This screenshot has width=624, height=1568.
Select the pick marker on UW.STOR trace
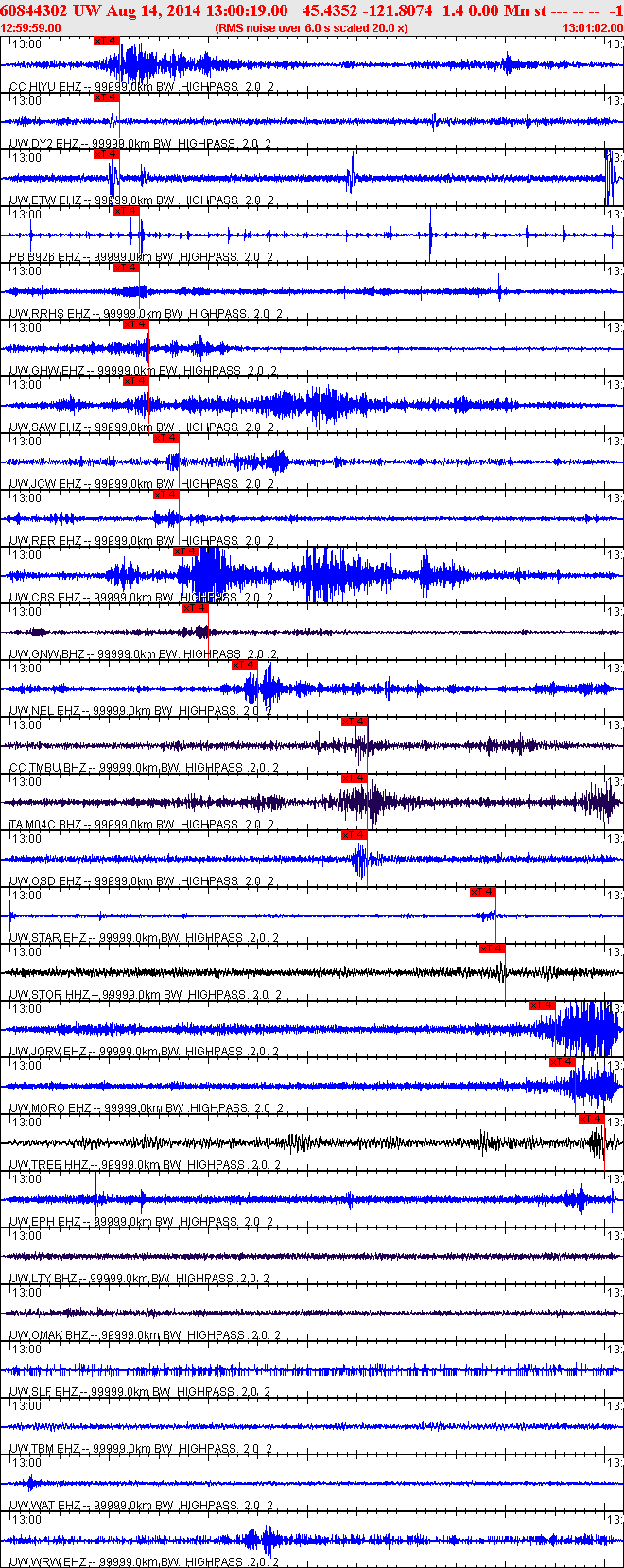493,949
